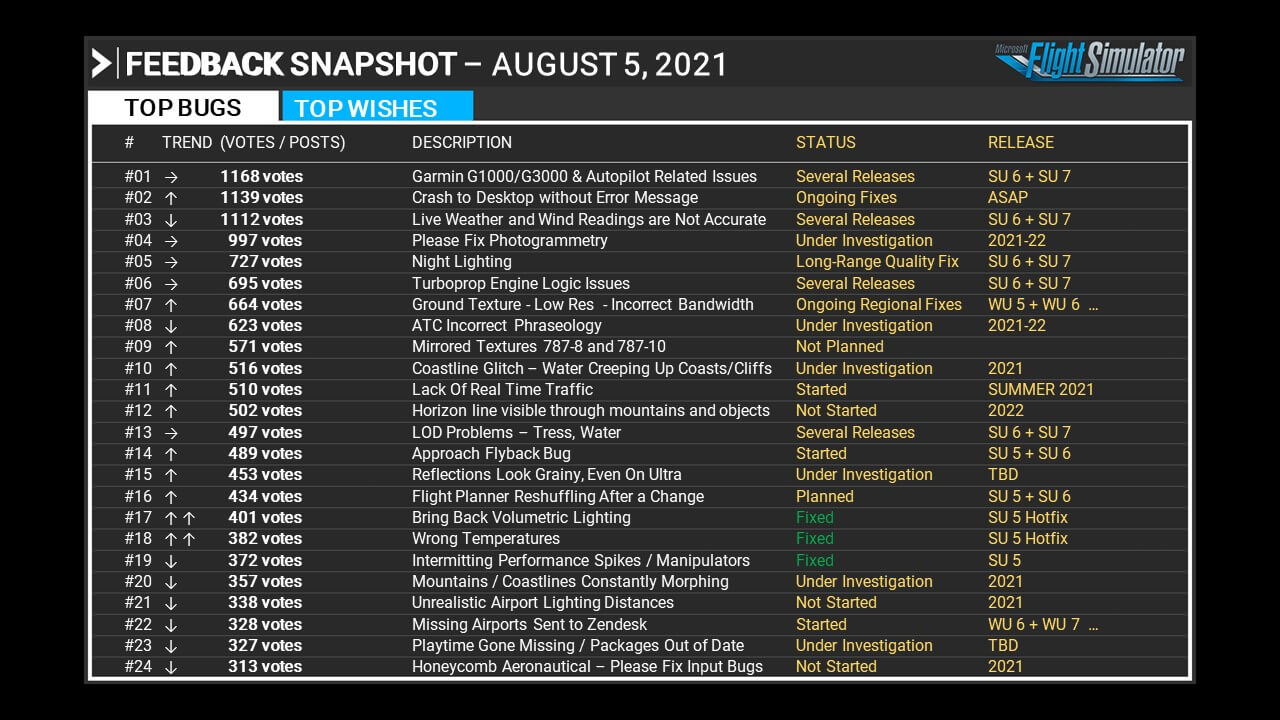Click 'Live Weather and Wind Readings are Not Accurate'

click(x=589, y=220)
